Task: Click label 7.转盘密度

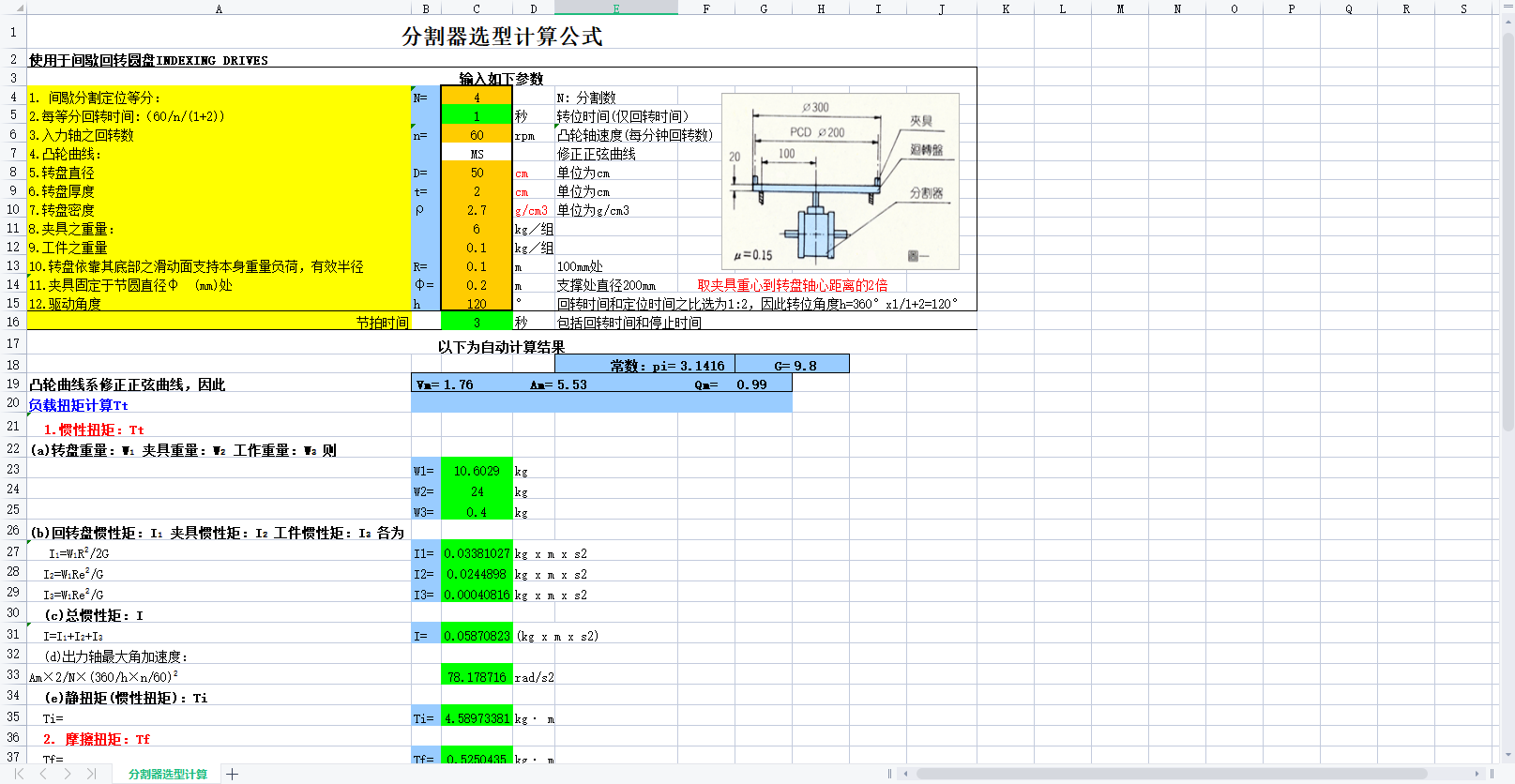Action: pyautogui.click(x=61, y=210)
